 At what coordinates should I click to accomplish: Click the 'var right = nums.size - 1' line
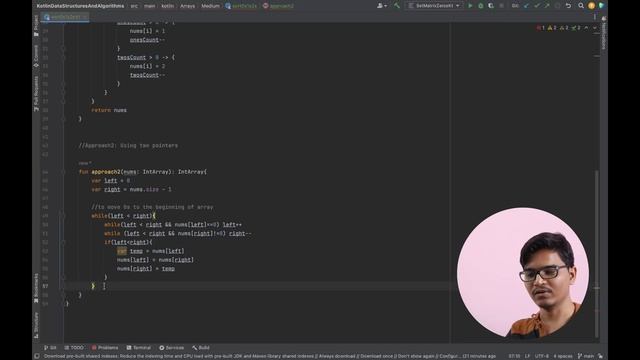point(131,189)
